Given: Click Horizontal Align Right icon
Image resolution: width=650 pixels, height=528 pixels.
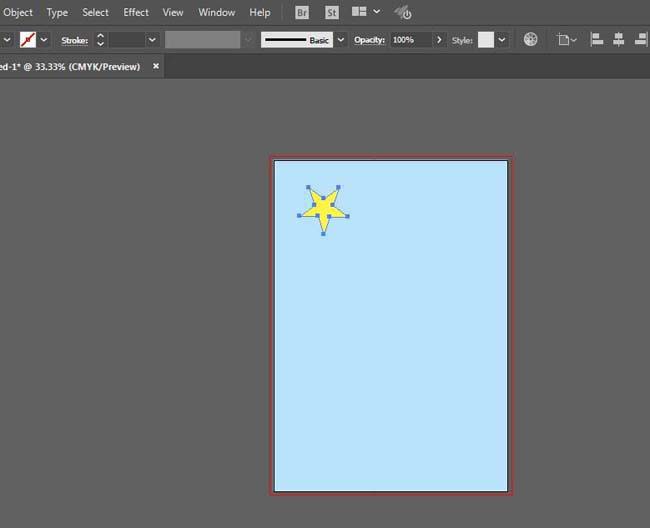Looking at the screenshot, I should [641, 40].
